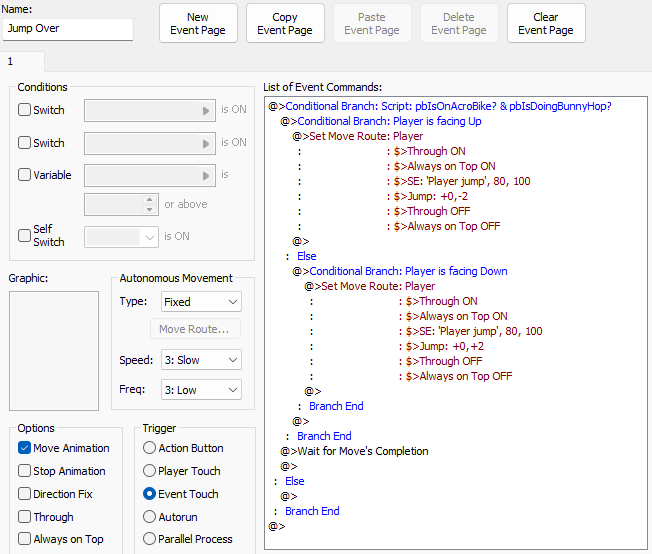Open the Self Switch letter dropdown

point(121,237)
